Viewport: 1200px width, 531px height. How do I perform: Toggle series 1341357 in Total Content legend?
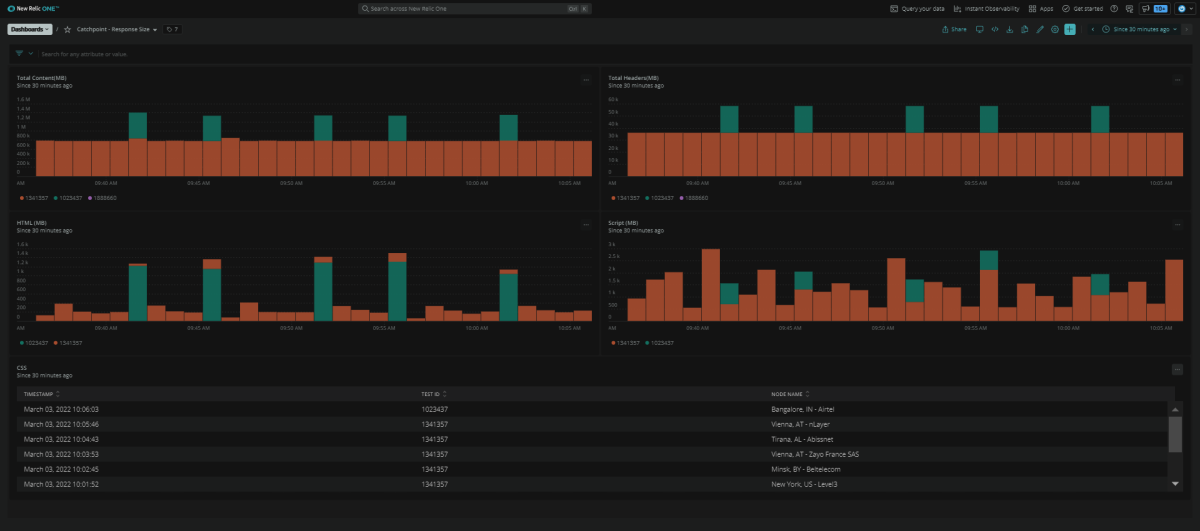[x=36, y=198]
